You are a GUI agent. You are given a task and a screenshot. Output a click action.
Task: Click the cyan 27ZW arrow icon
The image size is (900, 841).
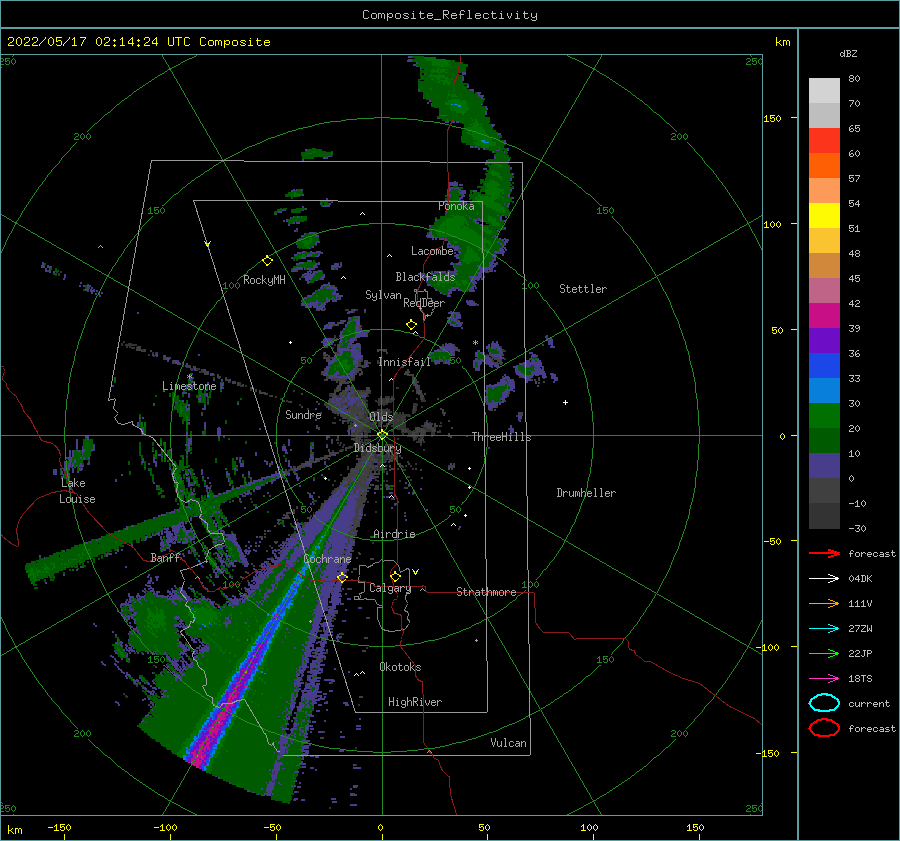click(824, 629)
